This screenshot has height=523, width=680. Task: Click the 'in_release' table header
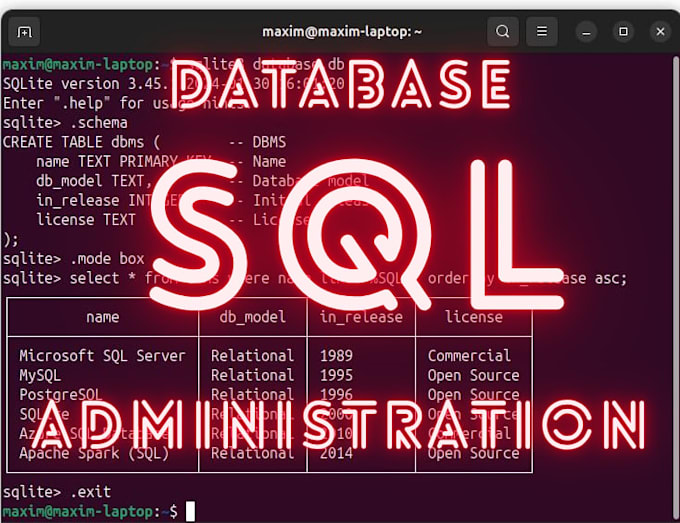tap(361, 317)
